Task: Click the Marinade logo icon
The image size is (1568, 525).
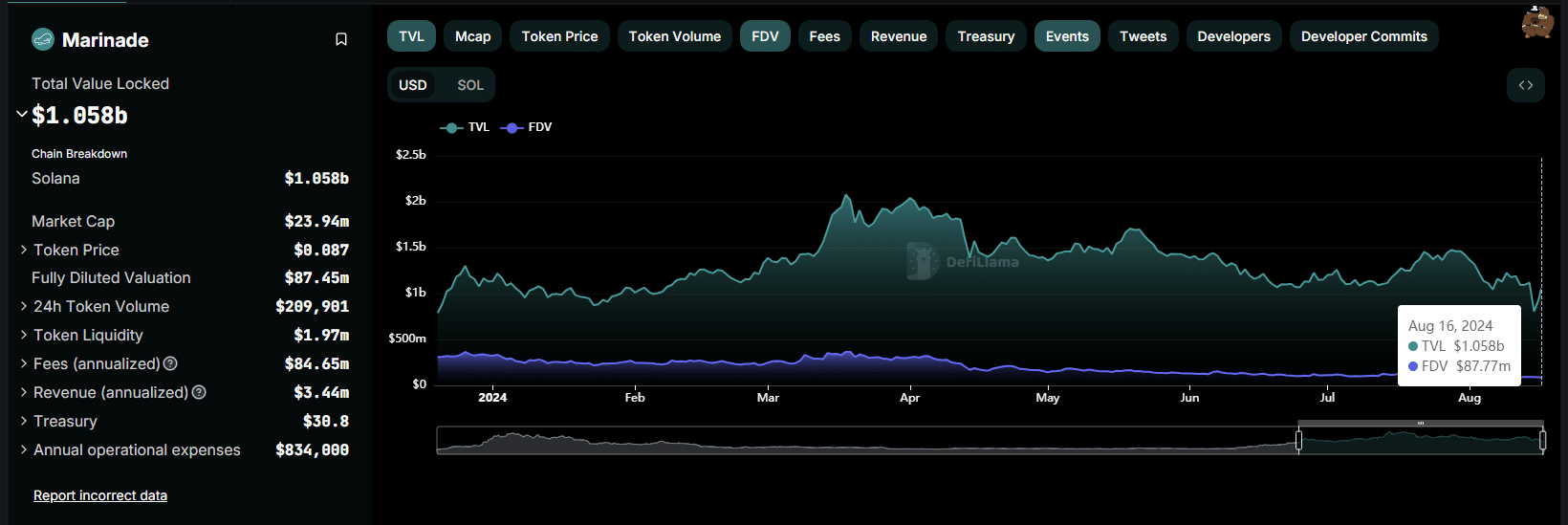Action: (x=43, y=39)
